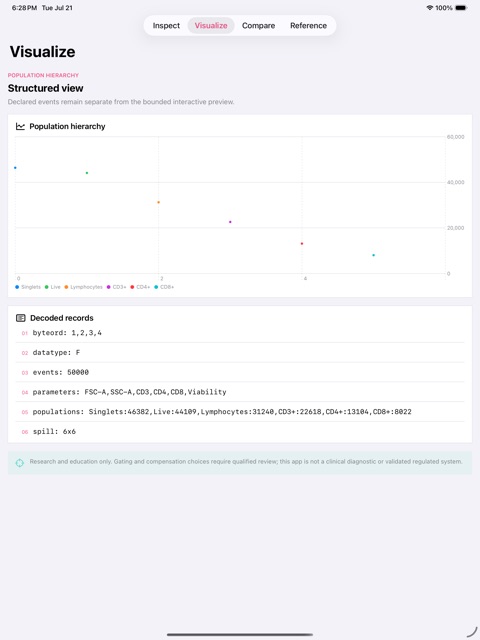Screen dimensions: 480x640
Task: Select the 'spill: 6x6' record row
Action: (x=240, y=431)
